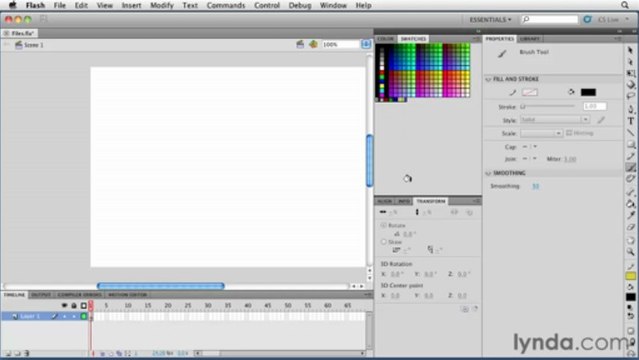Open the stroke color swatch in Properties
Screen dimensions: 639x360
click(x=530, y=93)
